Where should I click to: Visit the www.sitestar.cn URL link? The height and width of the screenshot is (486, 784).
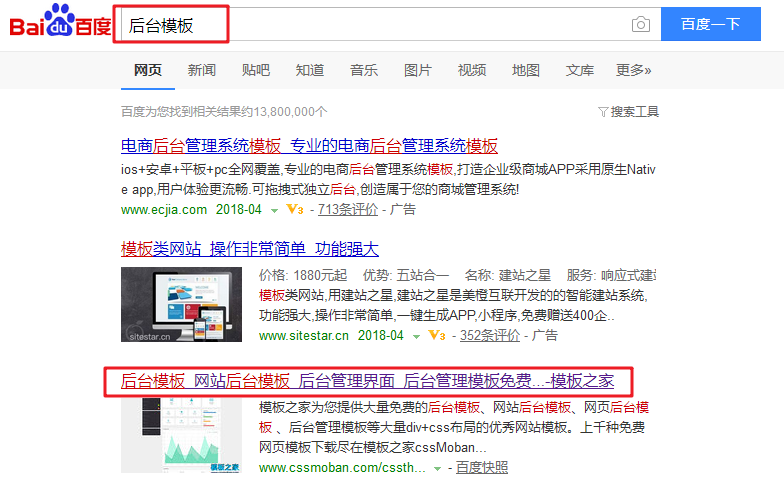coord(304,336)
